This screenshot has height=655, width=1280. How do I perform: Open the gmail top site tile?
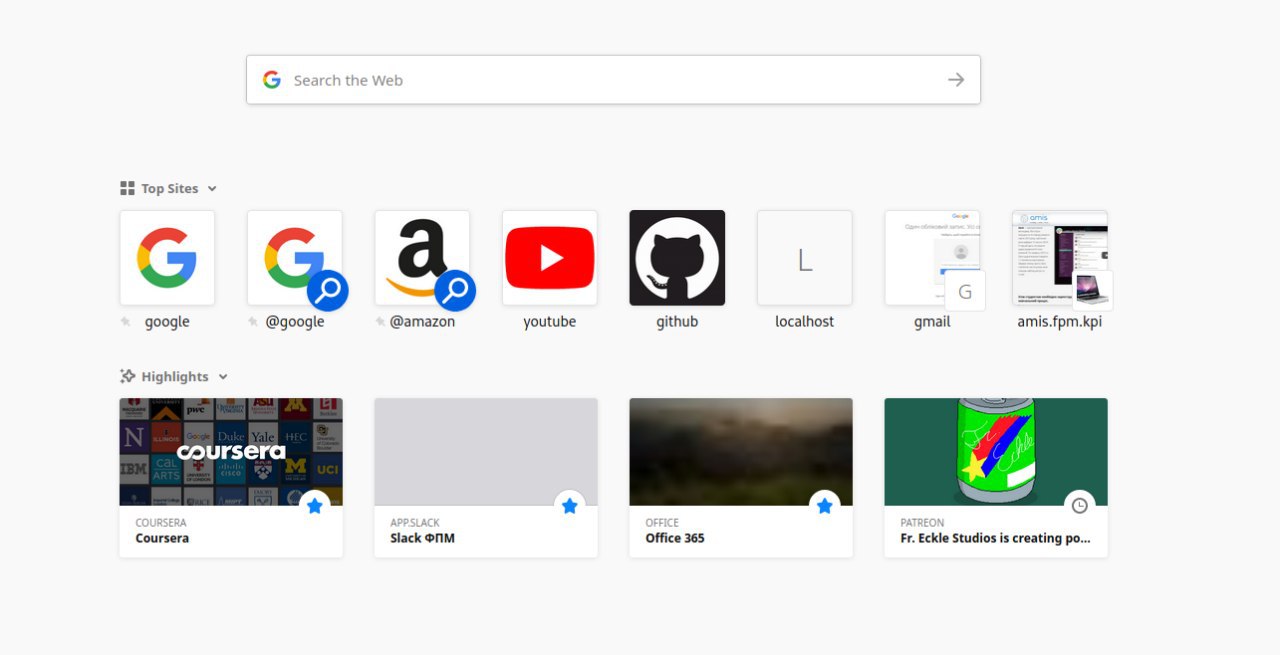point(932,257)
